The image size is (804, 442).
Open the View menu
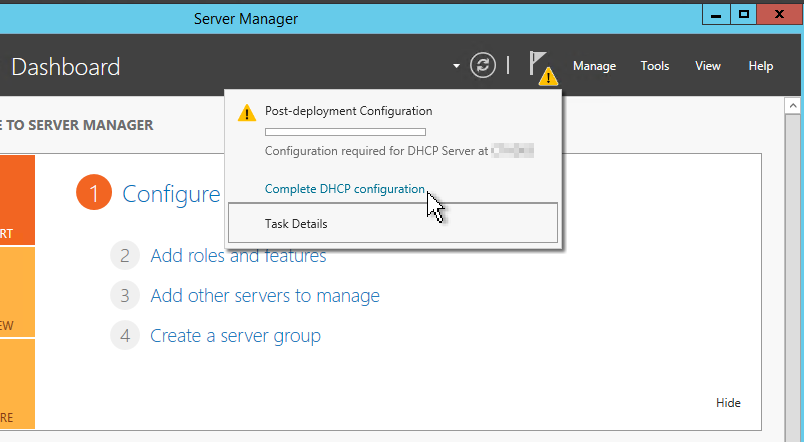coord(708,66)
